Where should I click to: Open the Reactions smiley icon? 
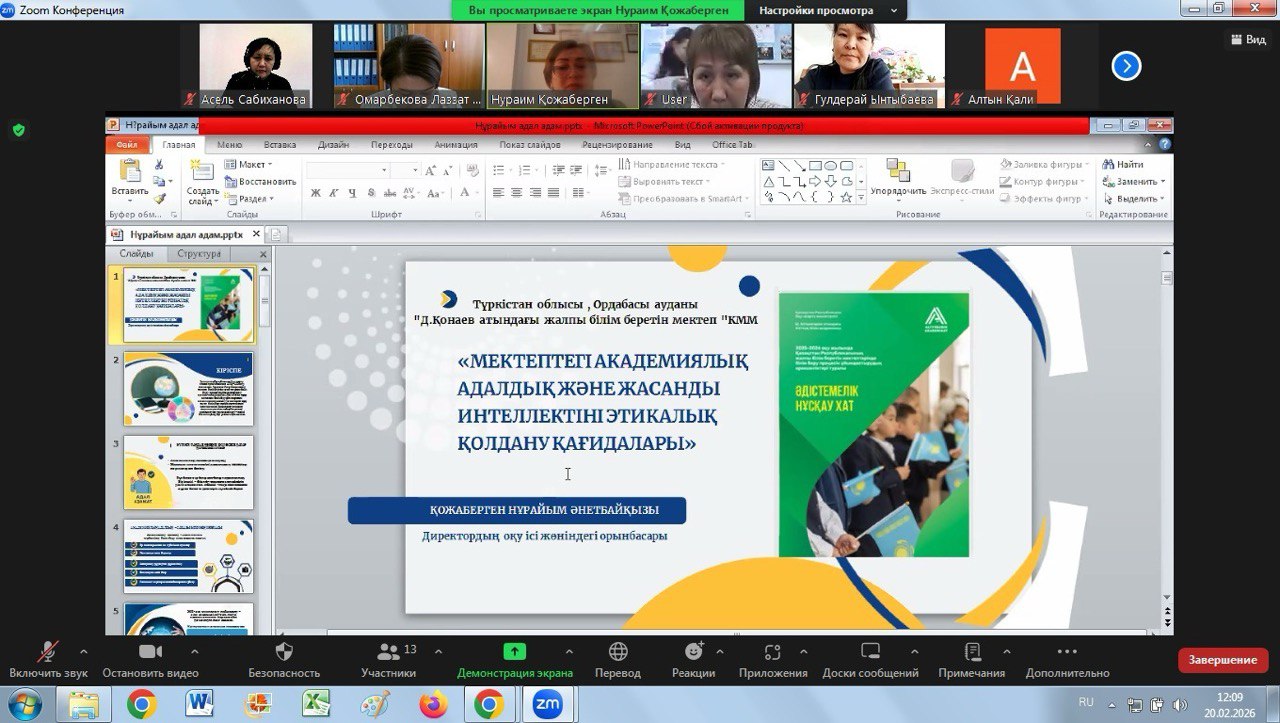pyautogui.click(x=693, y=653)
